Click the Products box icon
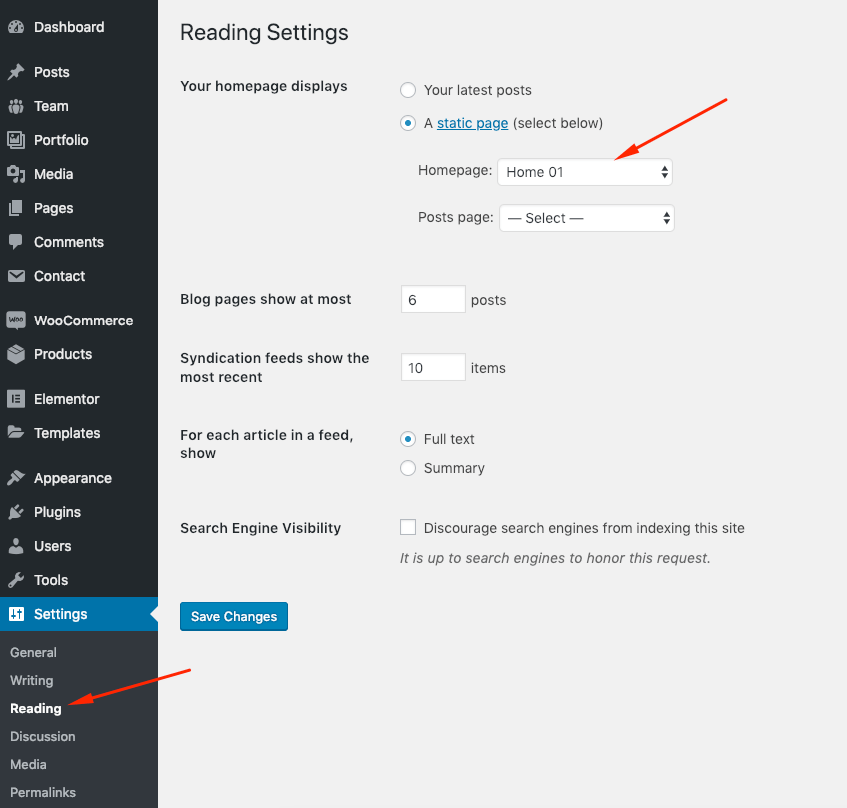The height and width of the screenshot is (808, 847). (16, 354)
